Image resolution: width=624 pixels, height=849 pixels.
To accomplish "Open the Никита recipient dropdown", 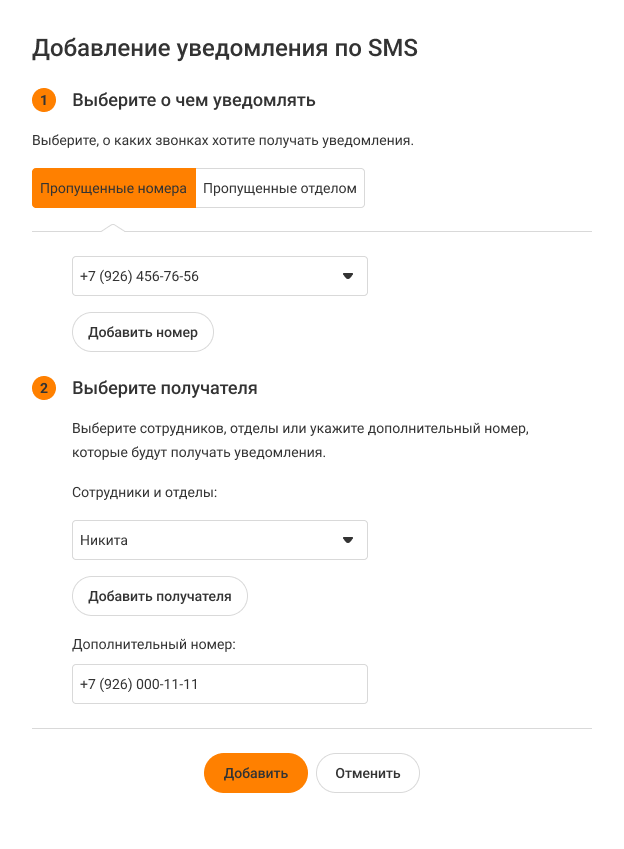I will click(210, 540).
